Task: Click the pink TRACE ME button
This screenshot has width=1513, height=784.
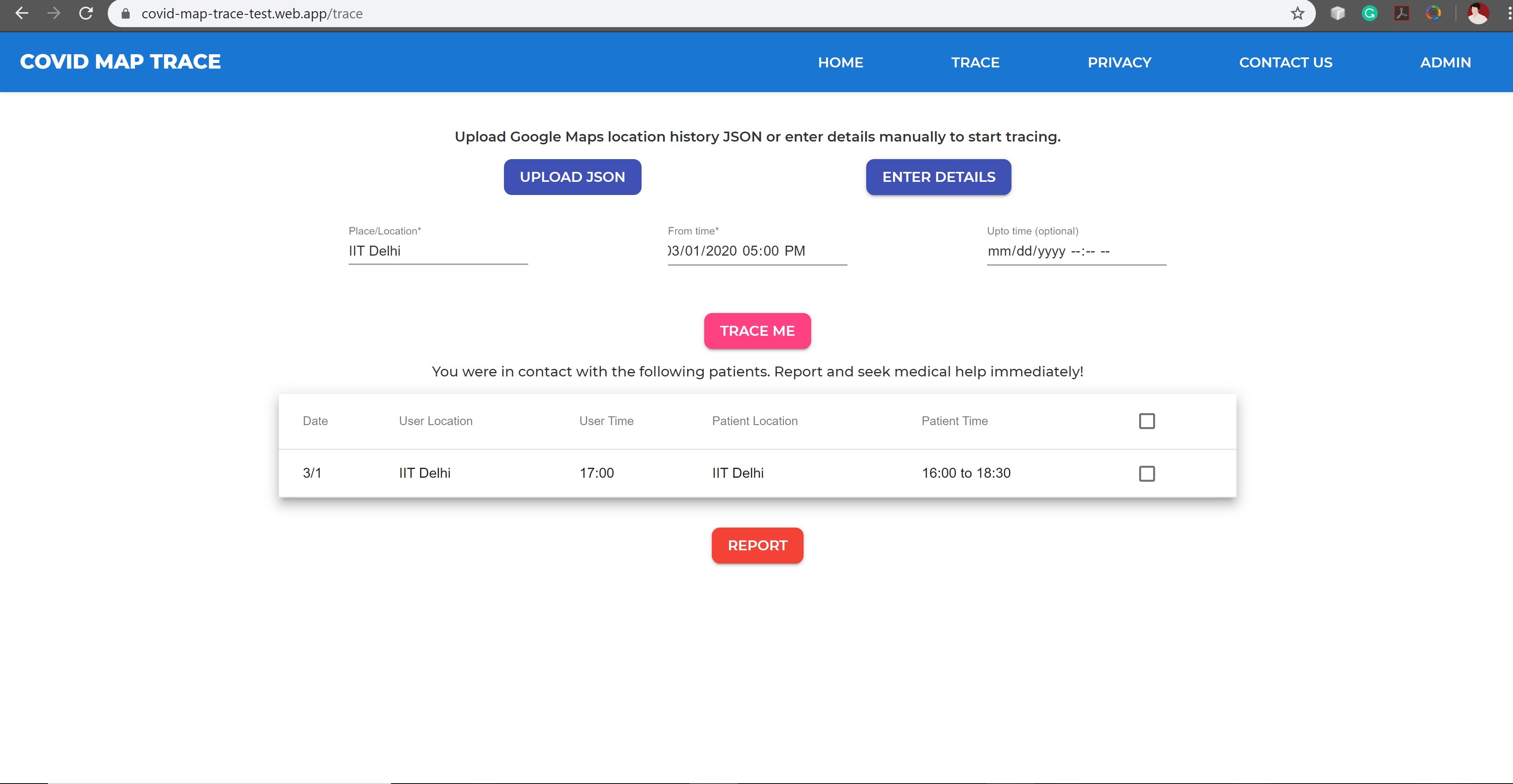Action: pos(757,331)
